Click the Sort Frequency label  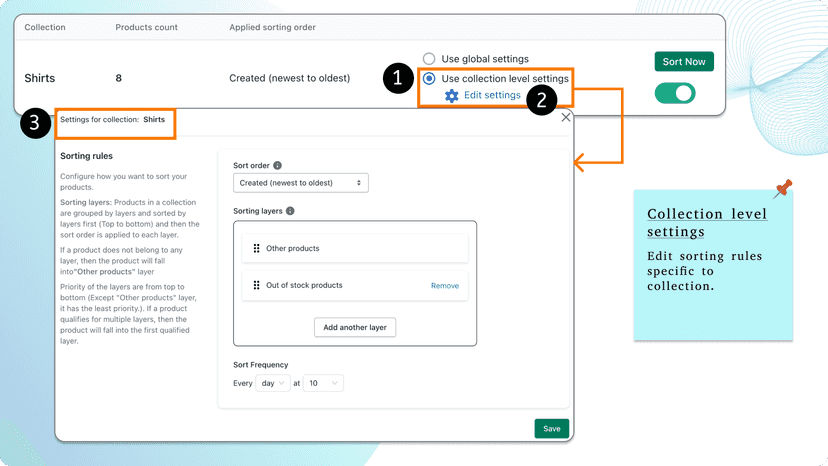[x=260, y=365]
